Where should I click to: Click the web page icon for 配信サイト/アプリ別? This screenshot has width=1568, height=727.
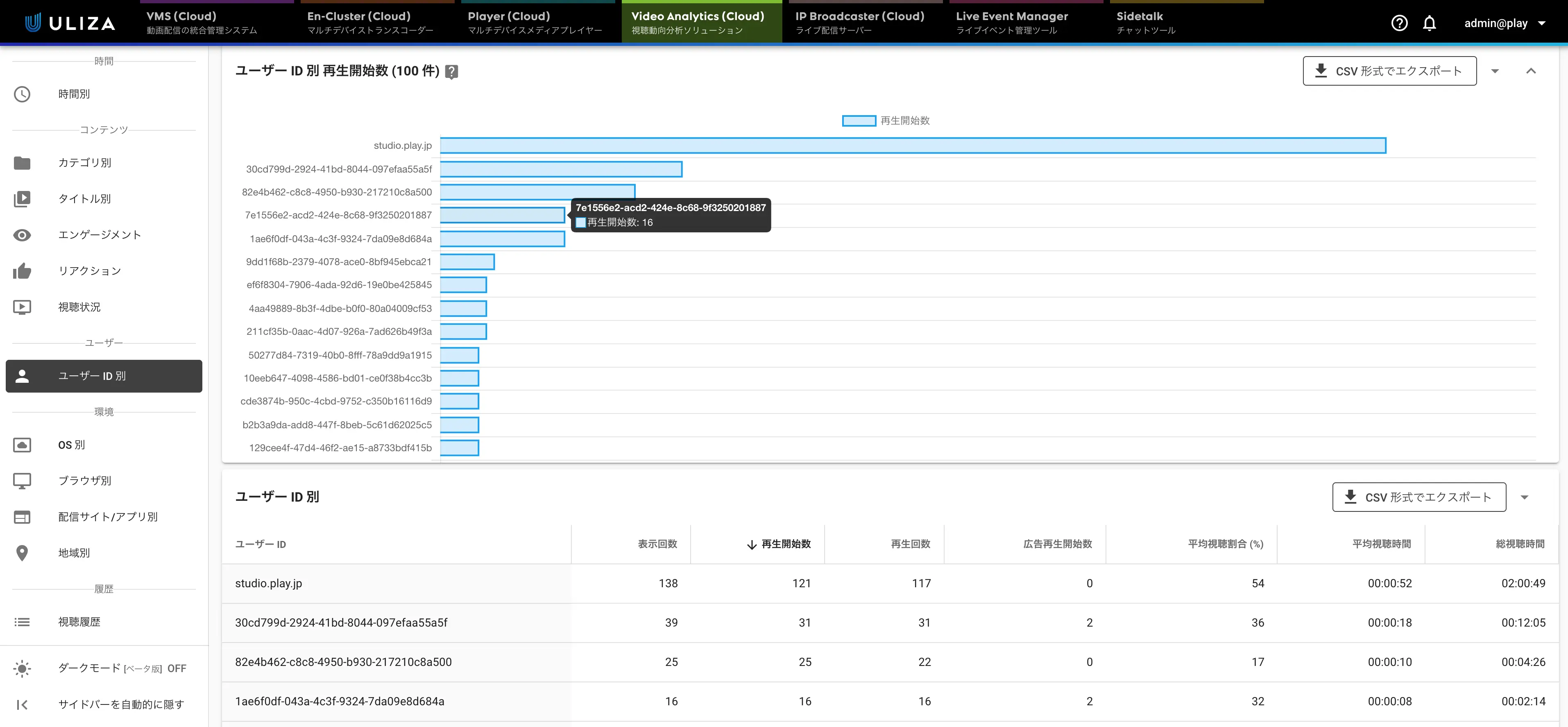point(22,517)
